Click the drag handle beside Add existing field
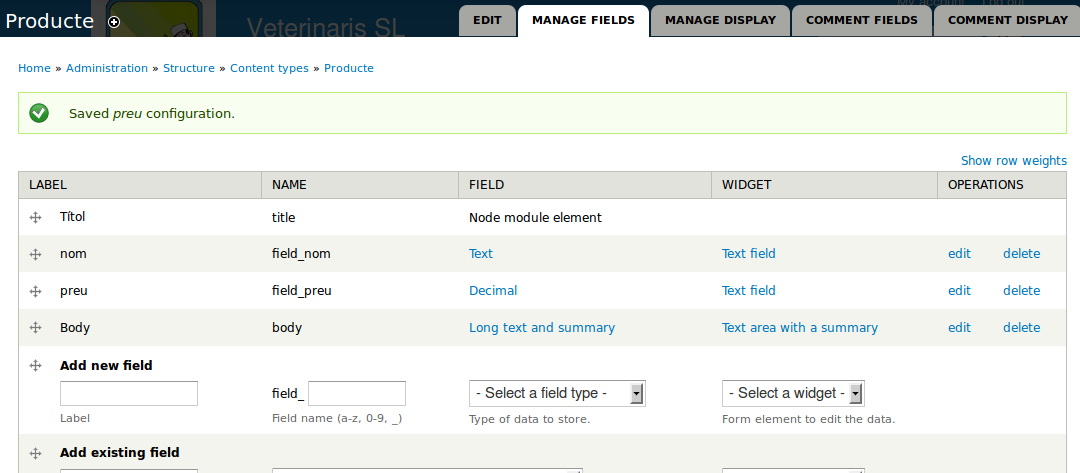1080x473 pixels. point(36,453)
